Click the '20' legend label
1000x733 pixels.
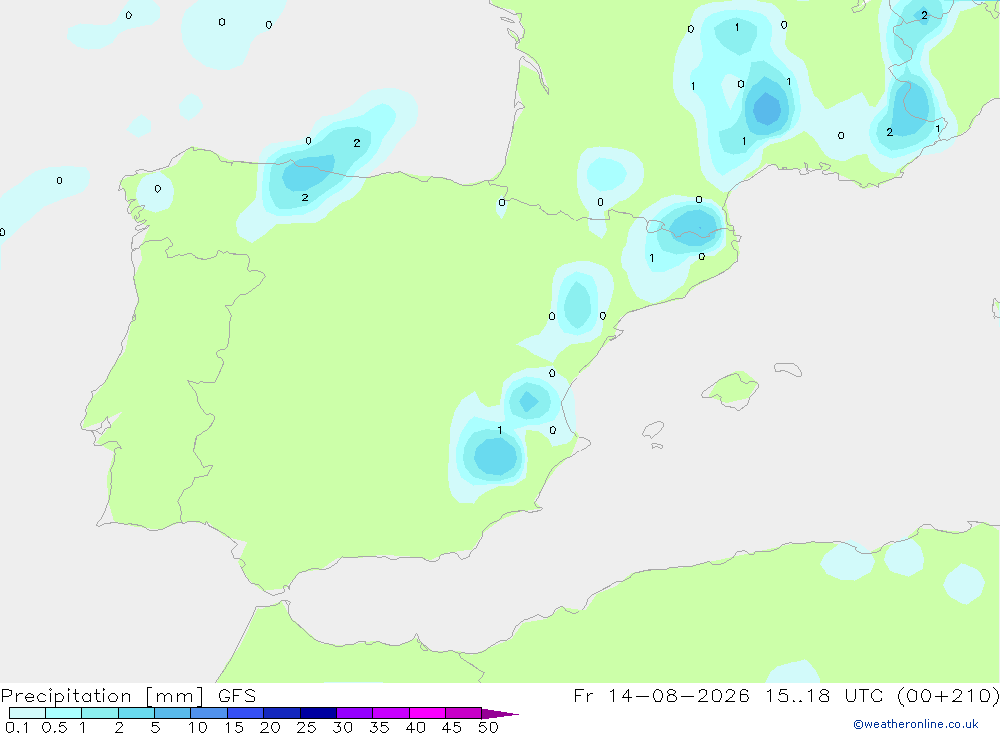pos(270,727)
